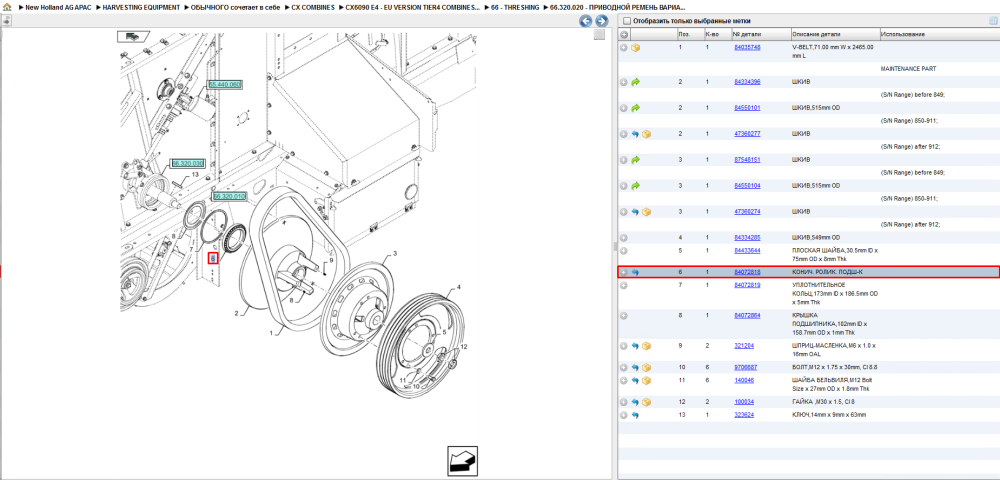Click box icon in row 47360277
The height and width of the screenshot is (480, 1000).
646,134
